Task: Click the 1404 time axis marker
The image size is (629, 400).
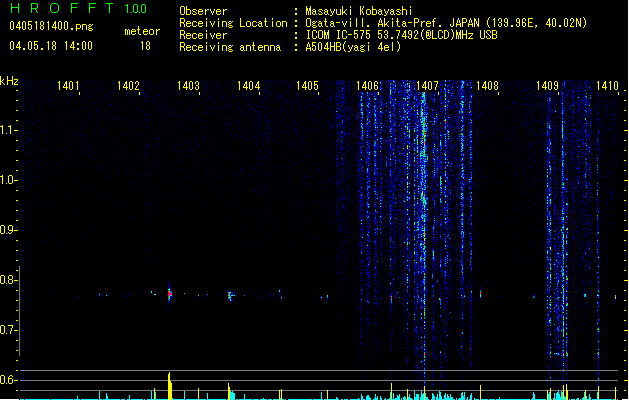Action: 248,86
